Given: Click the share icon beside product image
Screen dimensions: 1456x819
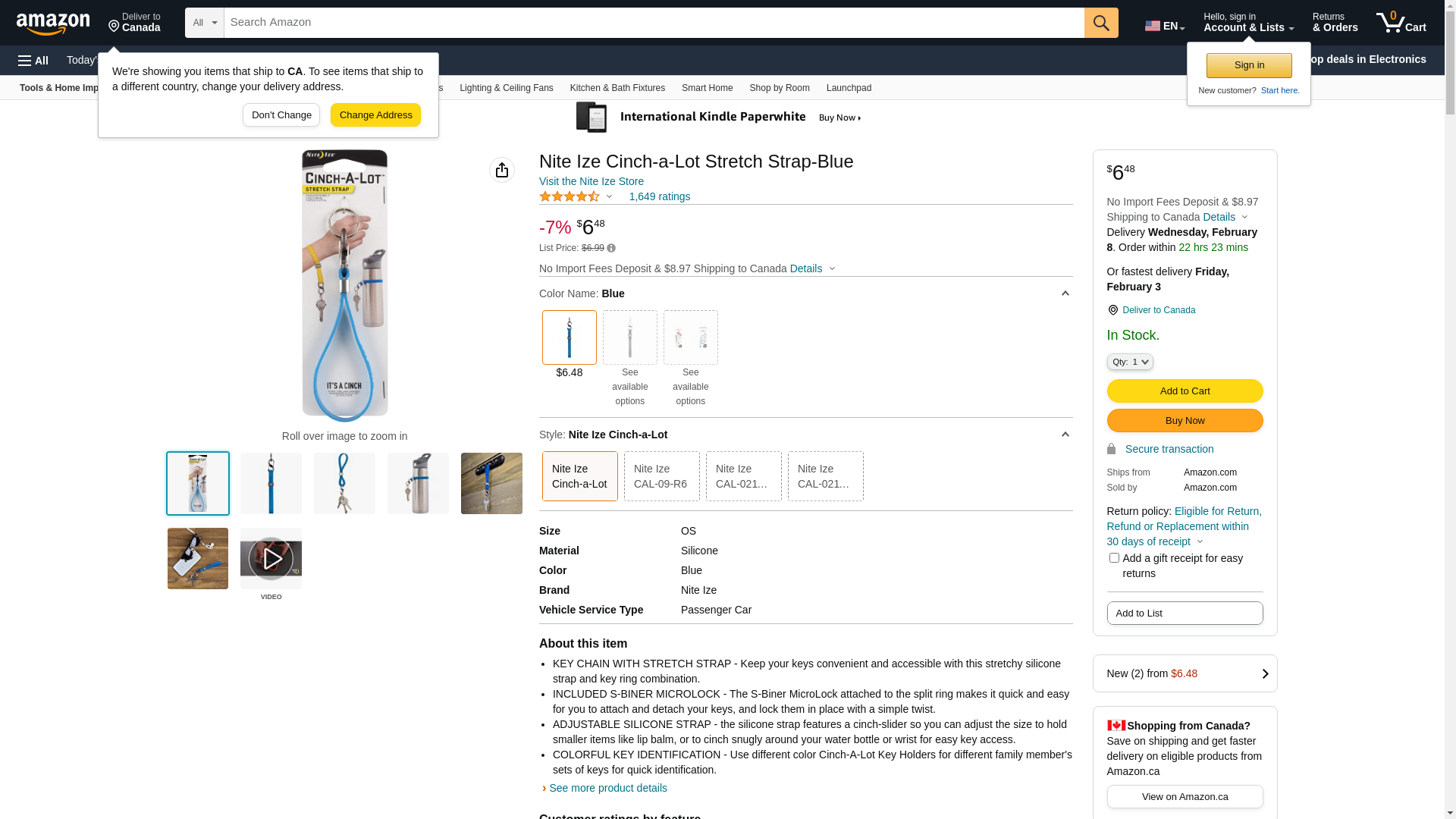Looking at the screenshot, I should pos(502,170).
